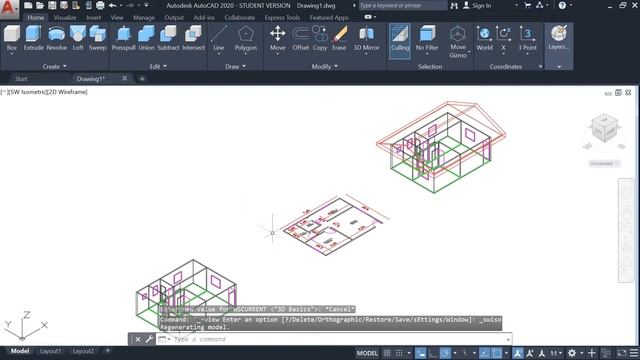Switch to the Visualize ribbon tab
640x360 pixels.
click(x=65, y=18)
